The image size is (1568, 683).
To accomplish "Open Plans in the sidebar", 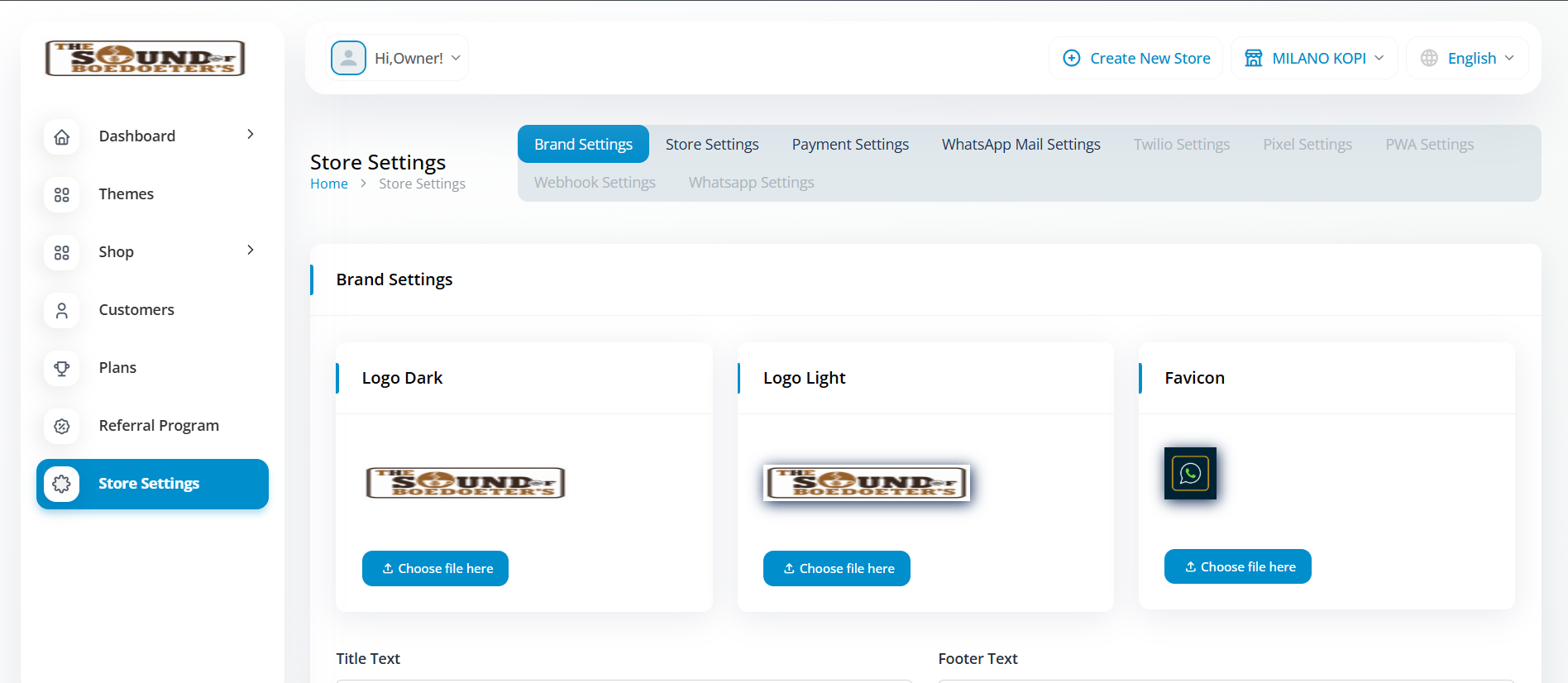I will (152, 368).
